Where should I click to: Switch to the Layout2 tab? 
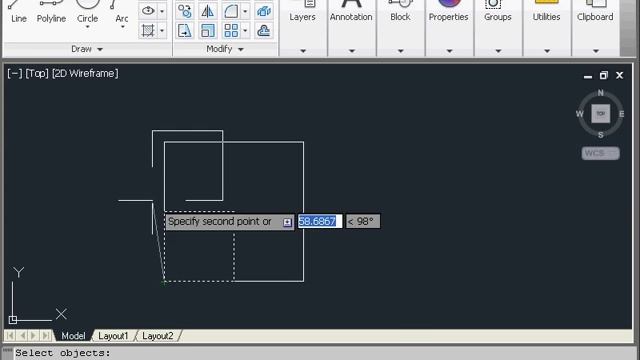(x=158, y=336)
